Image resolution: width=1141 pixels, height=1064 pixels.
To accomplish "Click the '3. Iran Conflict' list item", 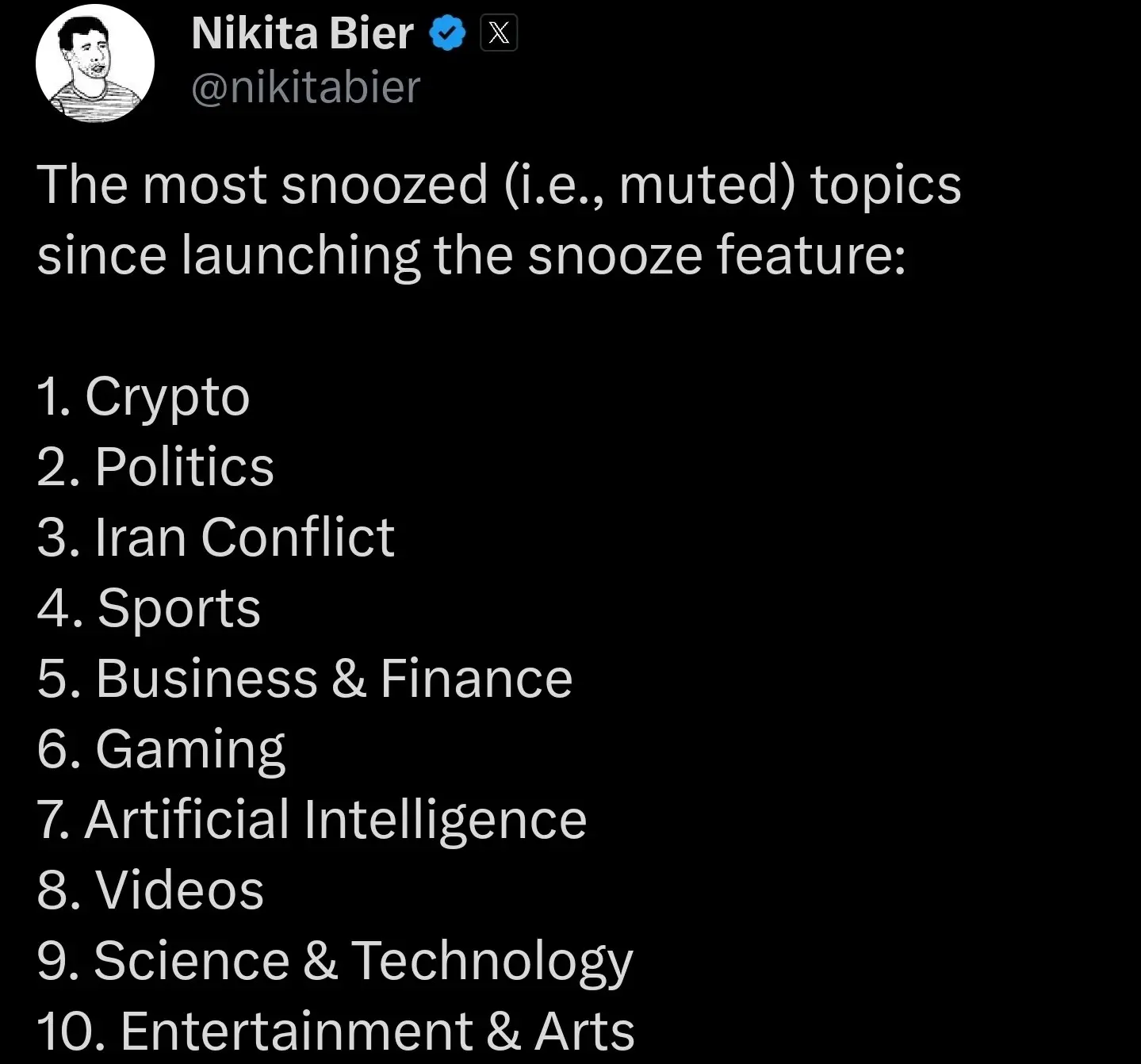I will (216, 538).
